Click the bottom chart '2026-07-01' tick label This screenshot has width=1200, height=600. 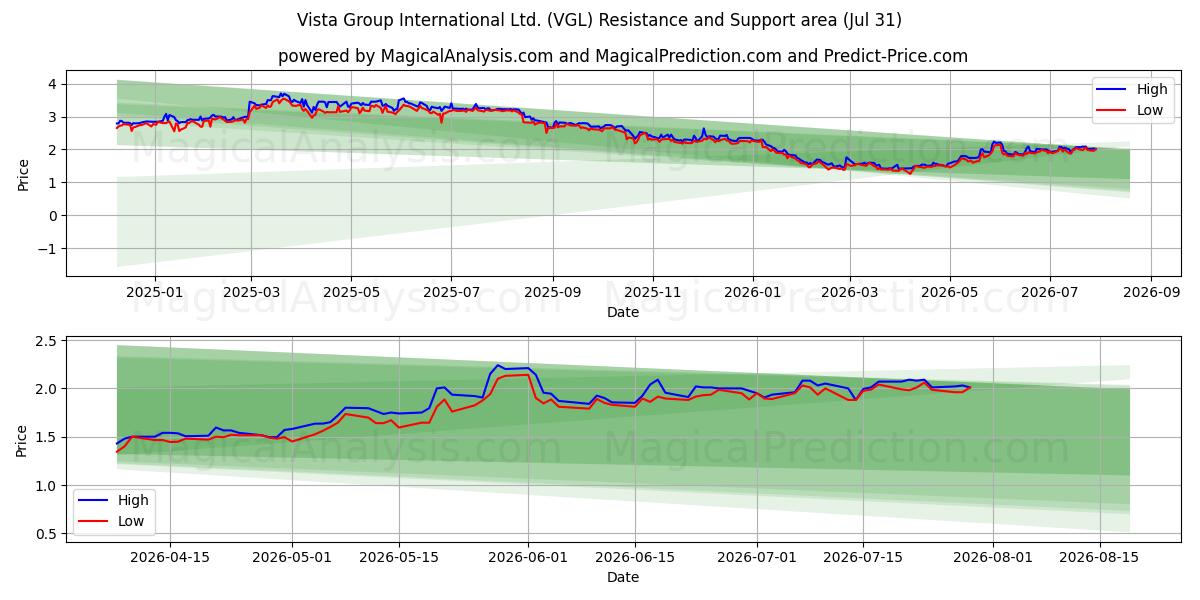758,558
